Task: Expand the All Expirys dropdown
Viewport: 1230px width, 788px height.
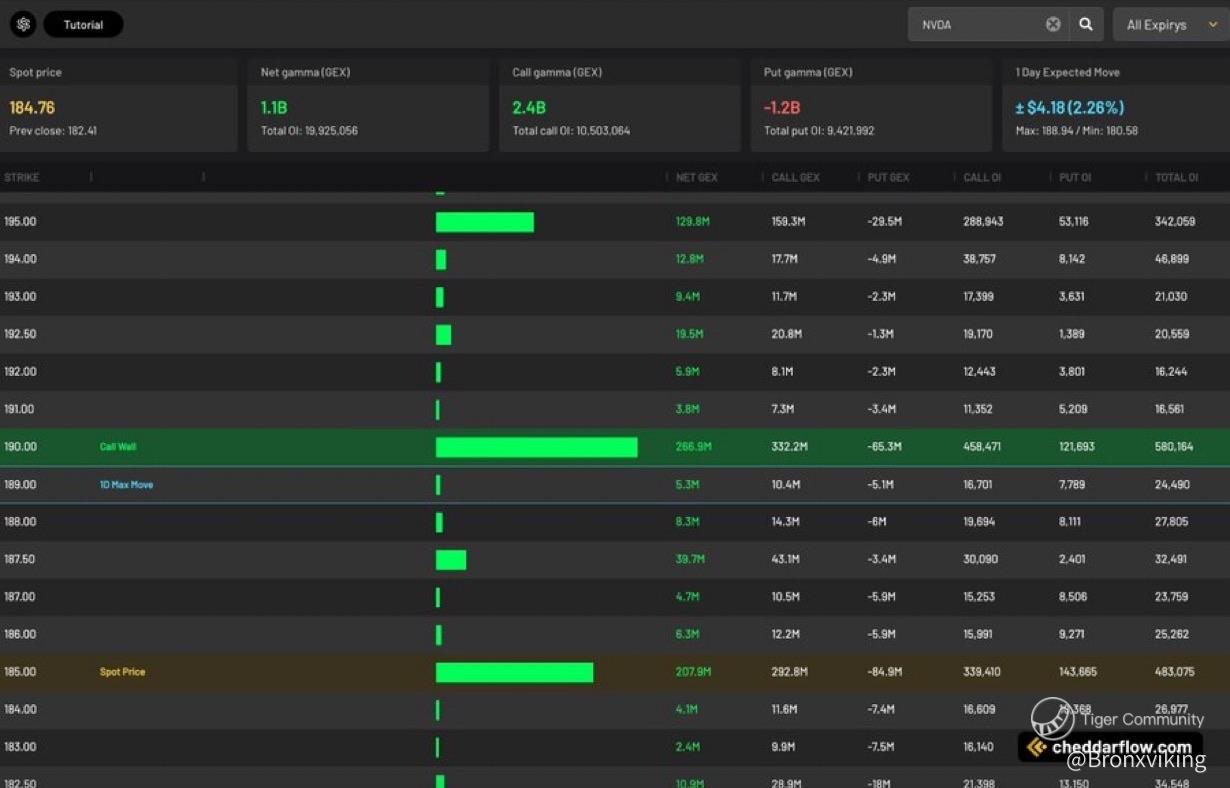Action: click(1170, 25)
